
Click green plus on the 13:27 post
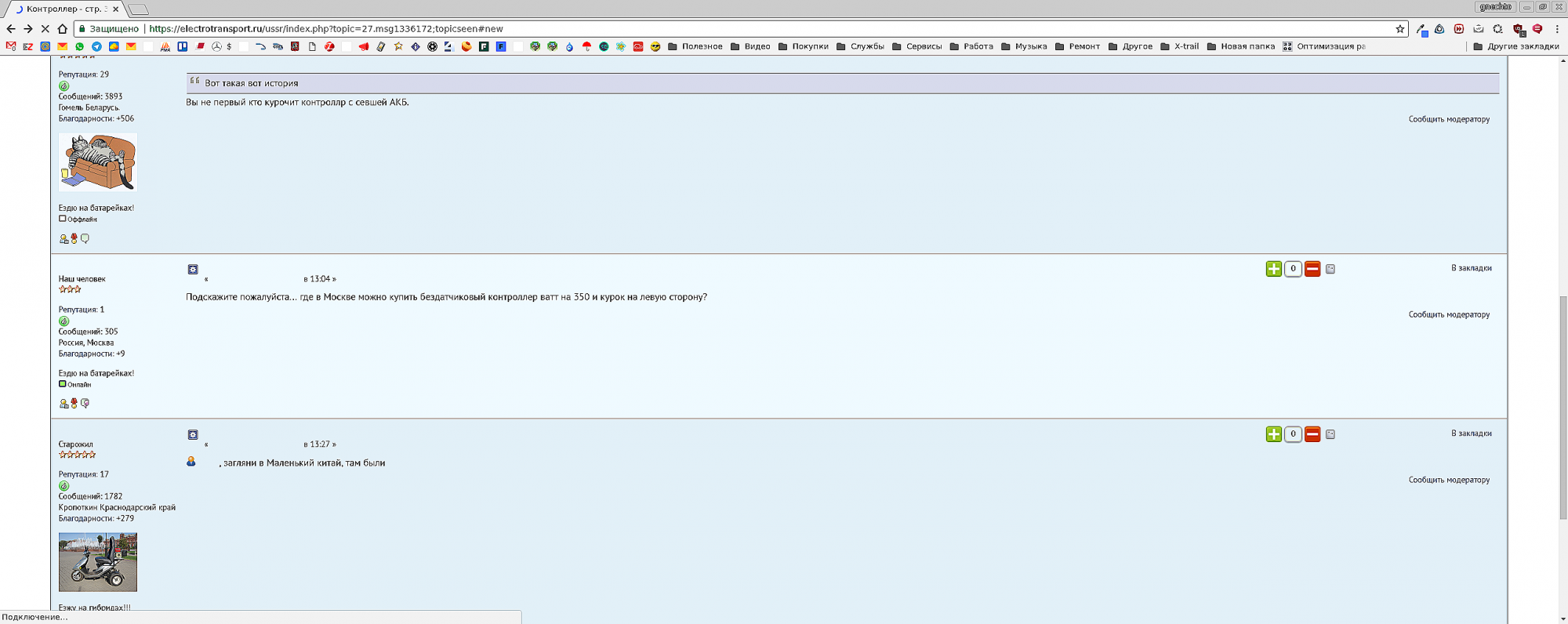point(1273,434)
